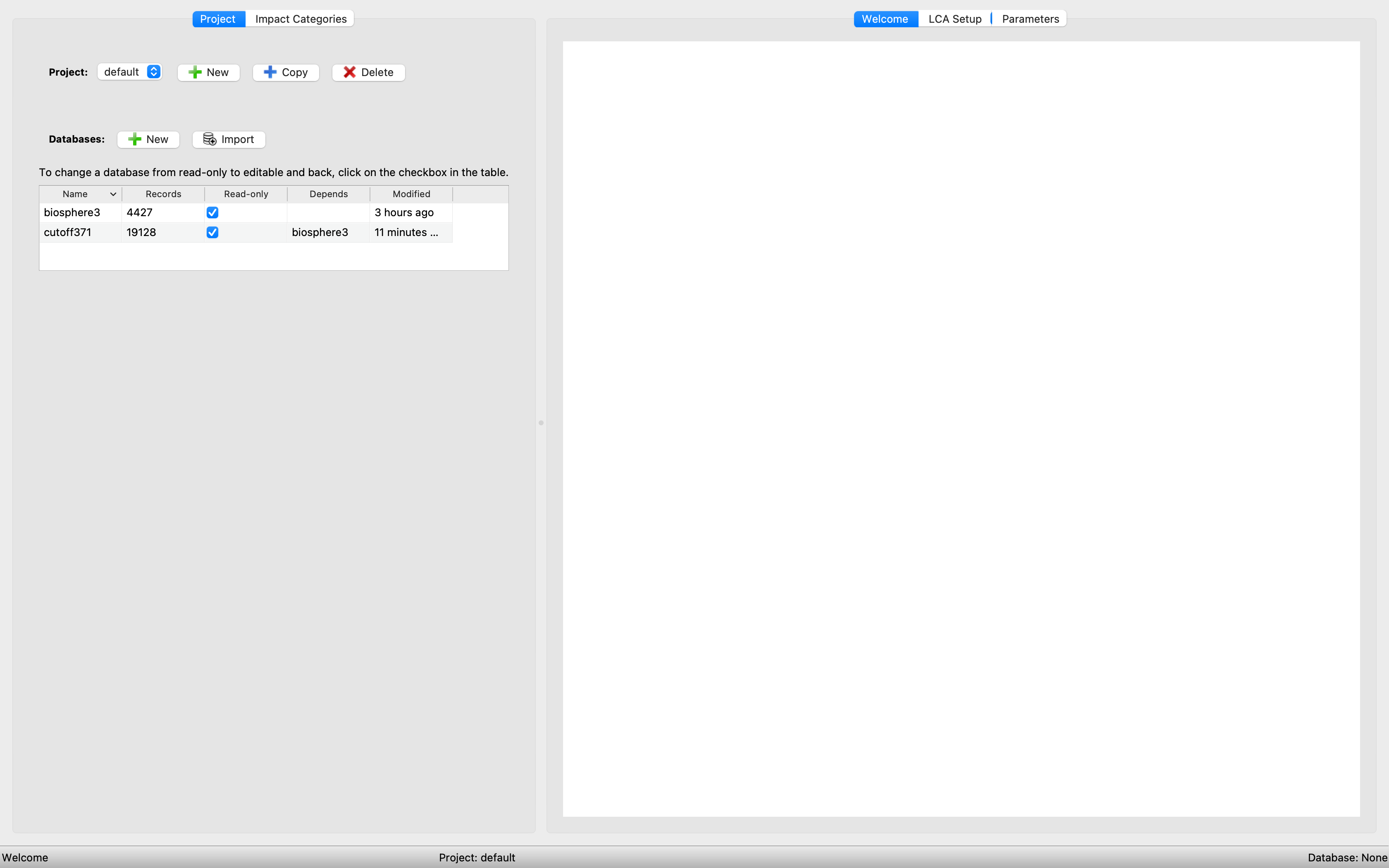Click the green plus icon for new database
This screenshot has height=868, width=1389.
click(135, 140)
